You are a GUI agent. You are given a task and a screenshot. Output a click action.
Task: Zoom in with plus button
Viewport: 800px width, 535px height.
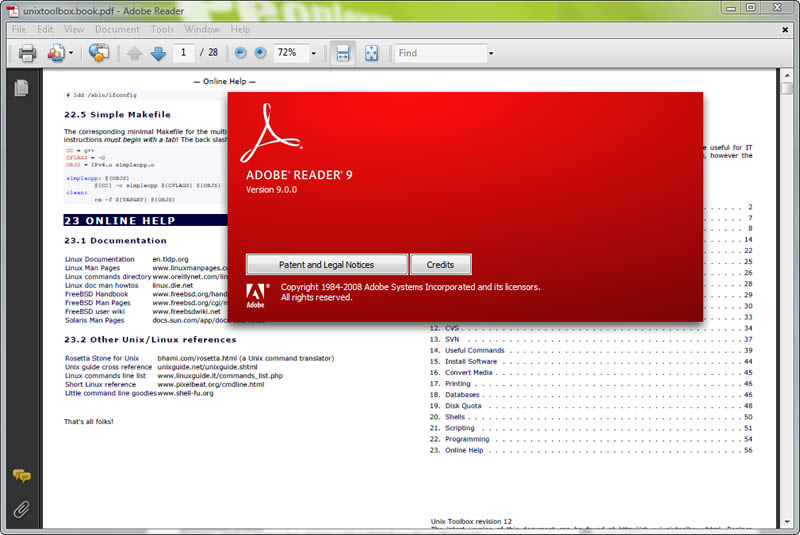[x=260, y=53]
